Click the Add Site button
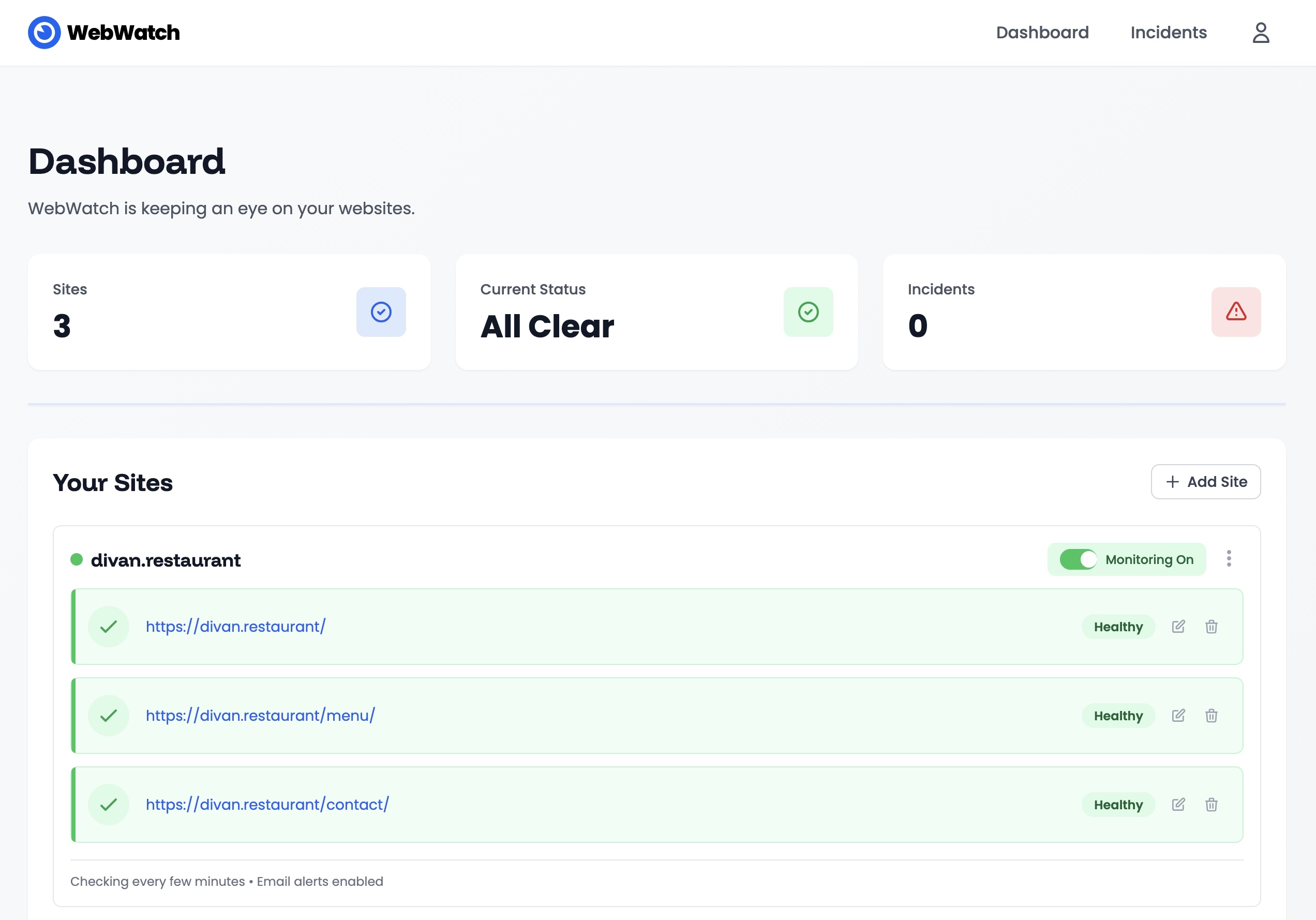The height and width of the screenshot is (920, 1316). pos(1205,482)
